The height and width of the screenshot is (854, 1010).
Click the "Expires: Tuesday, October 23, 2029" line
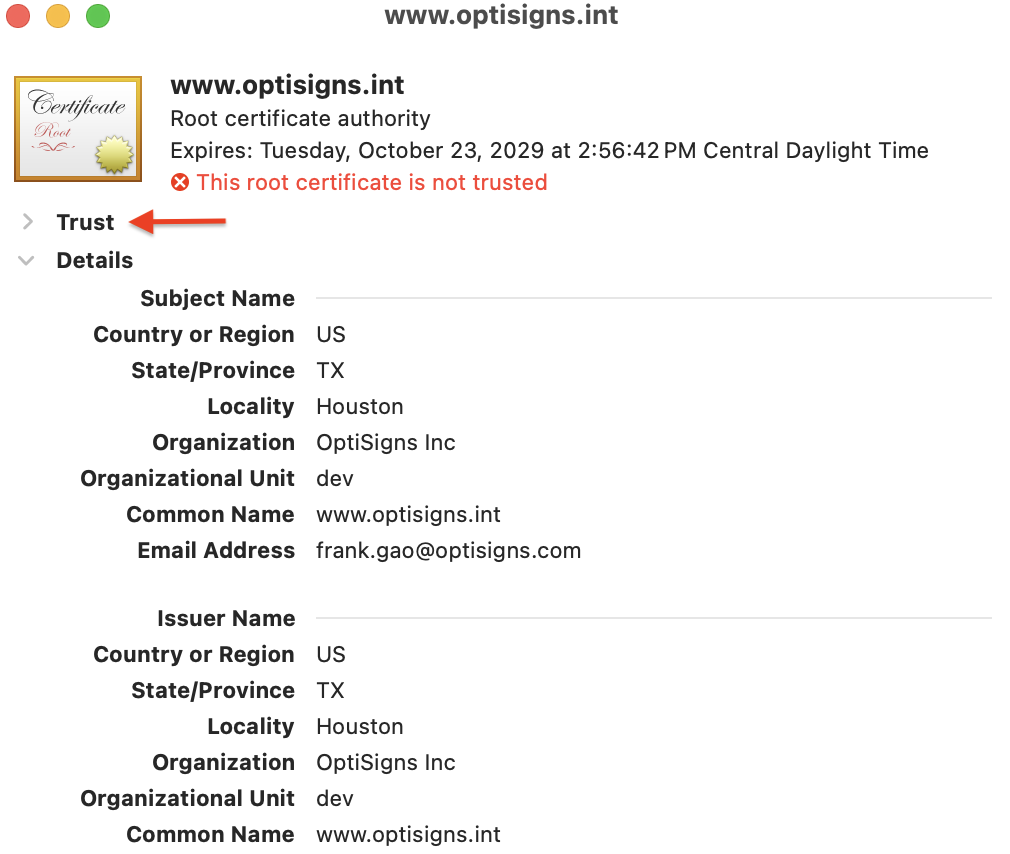(x=549, y=151)
